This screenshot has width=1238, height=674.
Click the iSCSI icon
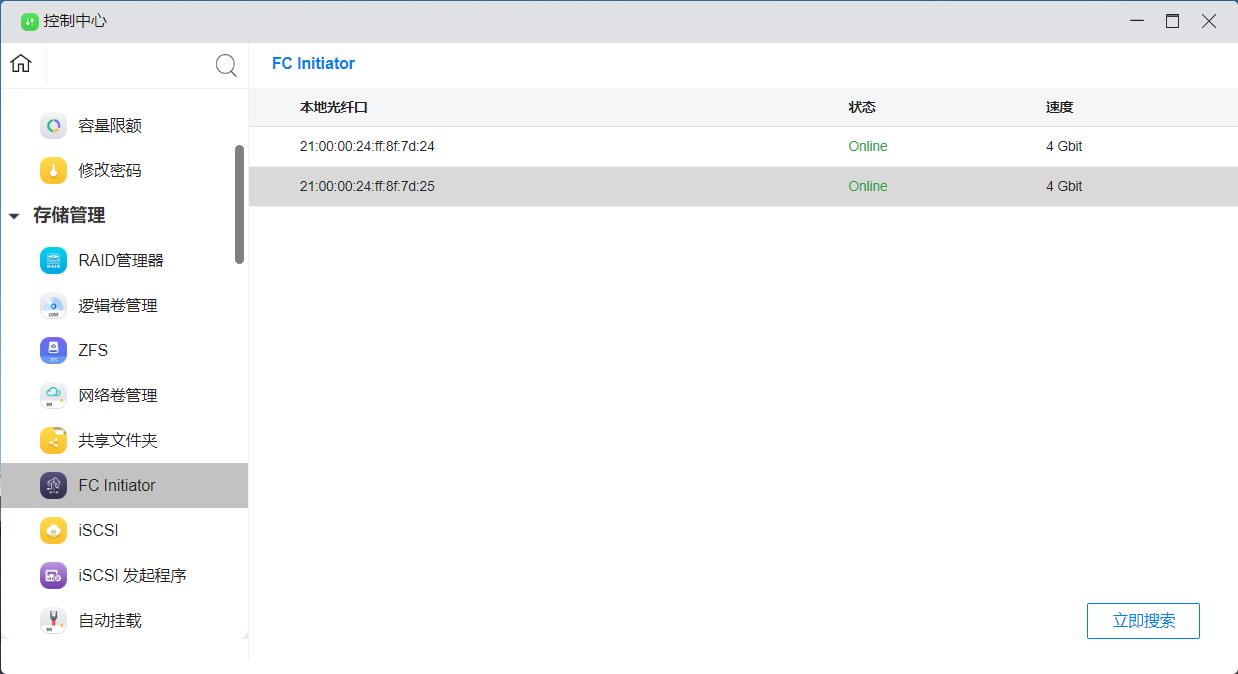[53, 531]
